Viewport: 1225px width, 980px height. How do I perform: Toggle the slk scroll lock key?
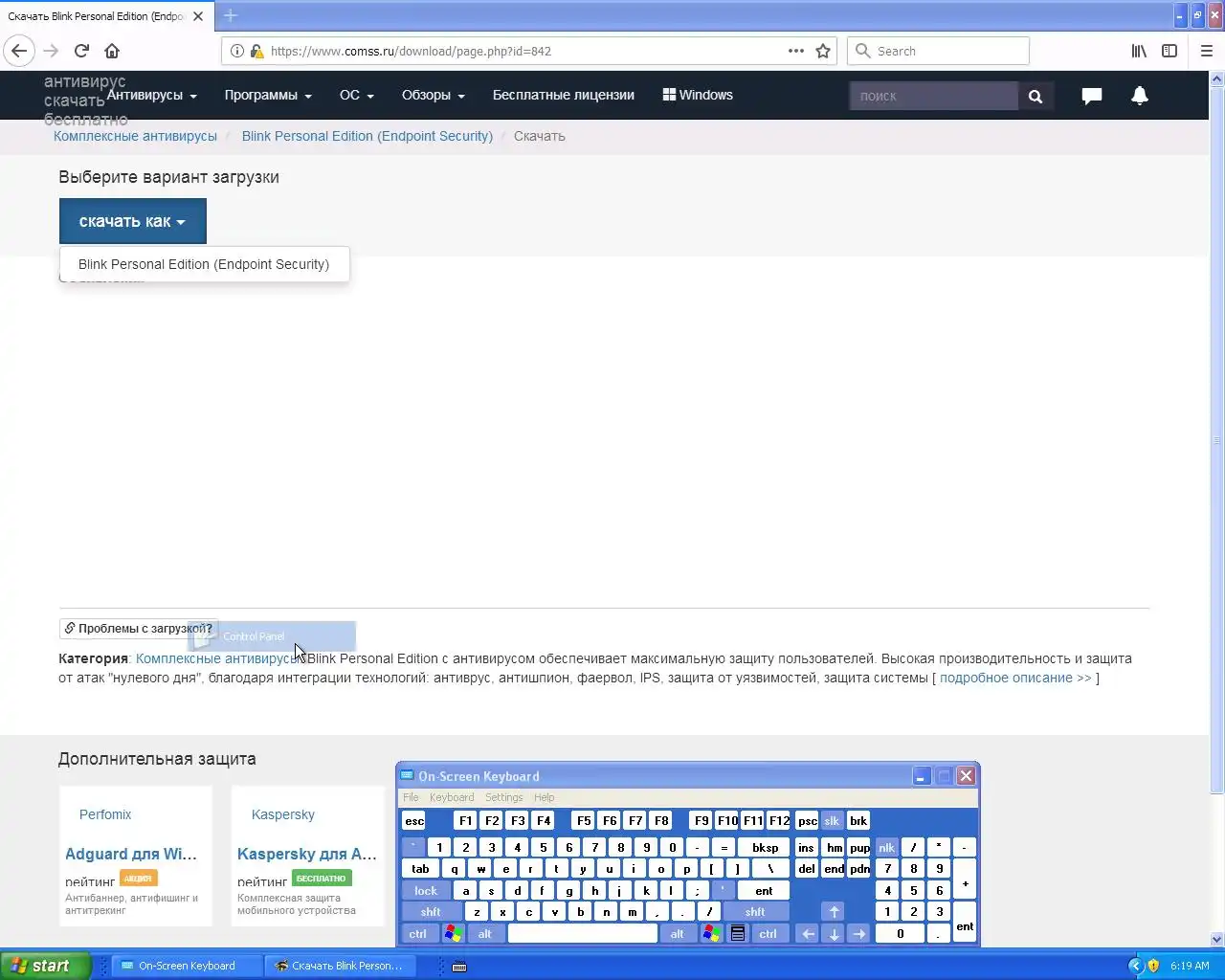click(x=832, y=820)
